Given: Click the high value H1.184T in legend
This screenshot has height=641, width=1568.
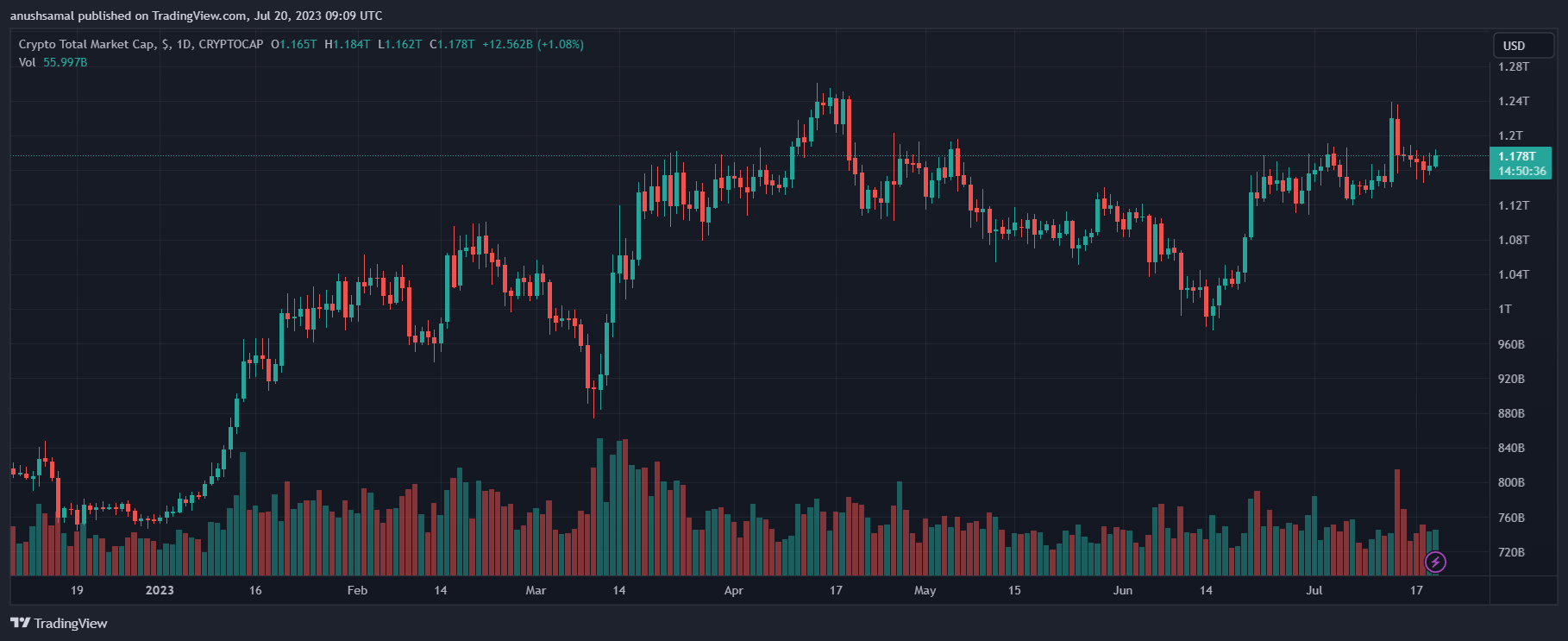Looking at the screenshot, I should point(347,44).
